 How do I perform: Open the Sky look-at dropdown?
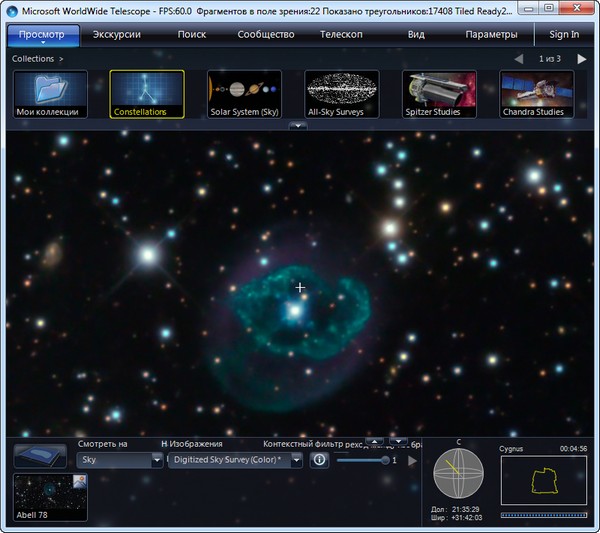pyautogui.click(x=119, y=460)
